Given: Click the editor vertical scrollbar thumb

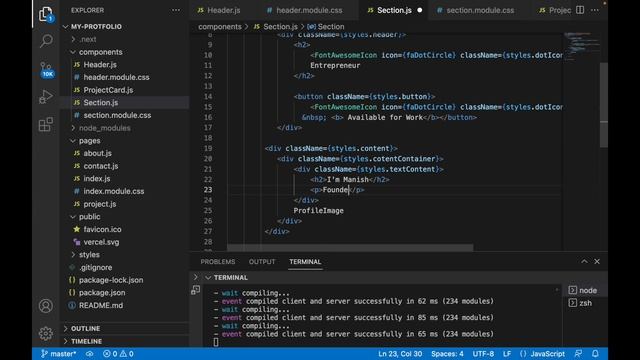Looking at the screenshot, I should (604, 104).
